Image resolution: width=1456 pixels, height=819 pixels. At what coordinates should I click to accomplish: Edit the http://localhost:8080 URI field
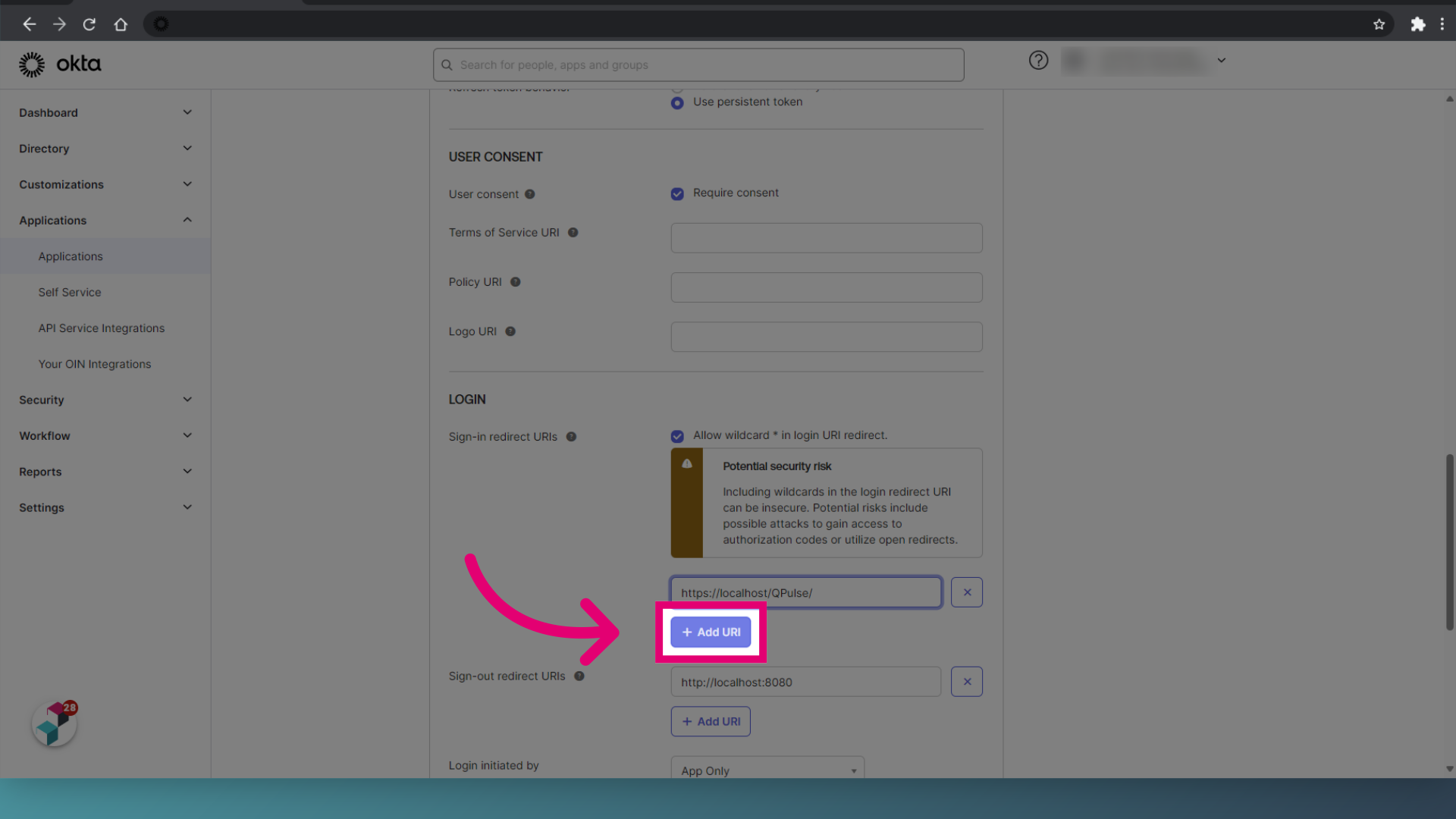coord(806,682)
